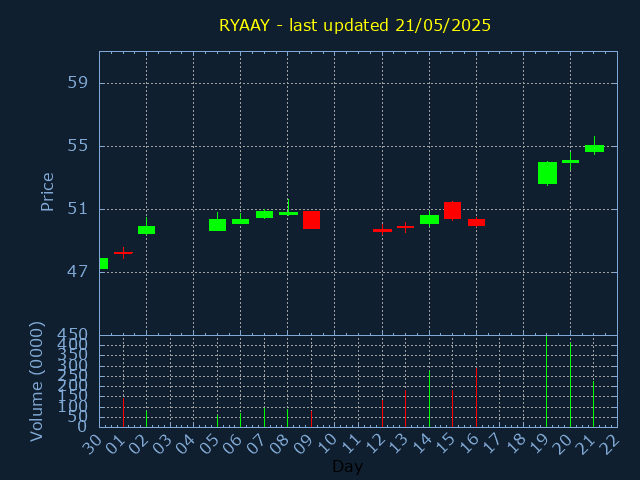Click the green volume bar for day 05

click(218, 421)
